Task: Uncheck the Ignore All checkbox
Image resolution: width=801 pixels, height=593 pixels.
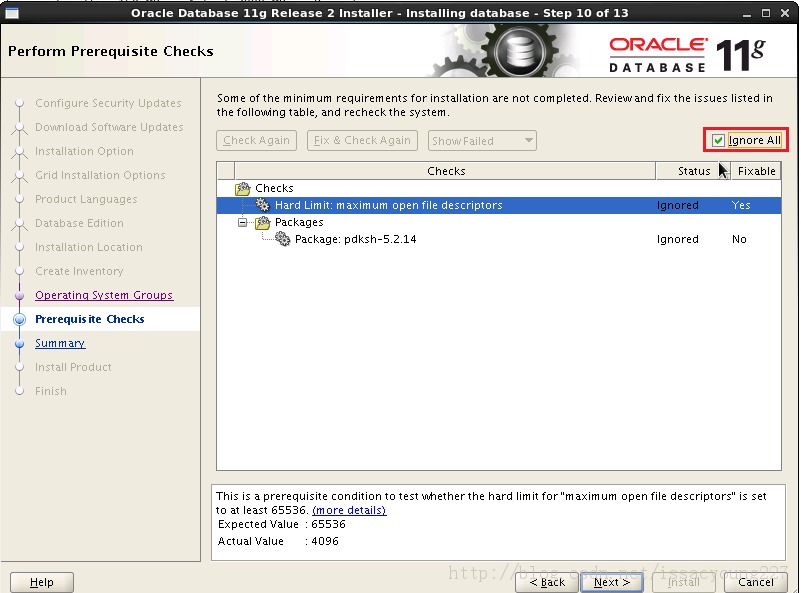Action: click(x=719, y=140)
